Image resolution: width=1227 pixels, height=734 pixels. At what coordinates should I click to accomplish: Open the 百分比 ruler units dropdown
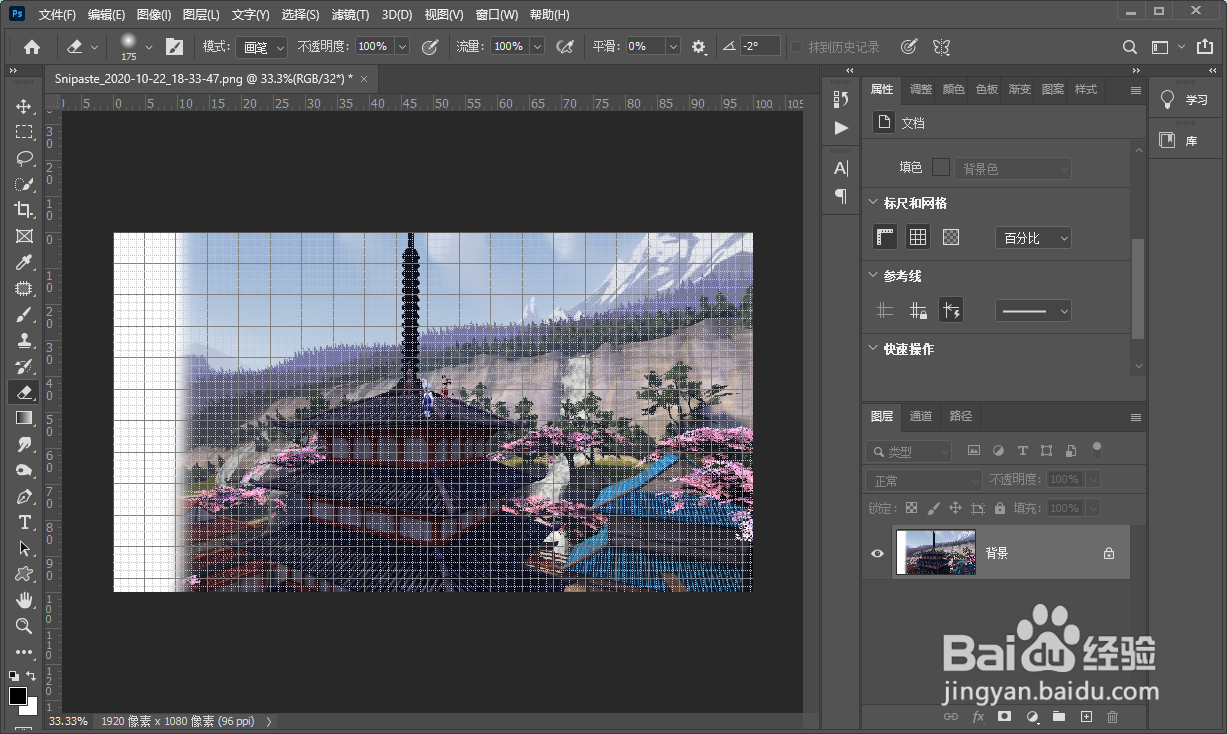[x=1034, y=238]
